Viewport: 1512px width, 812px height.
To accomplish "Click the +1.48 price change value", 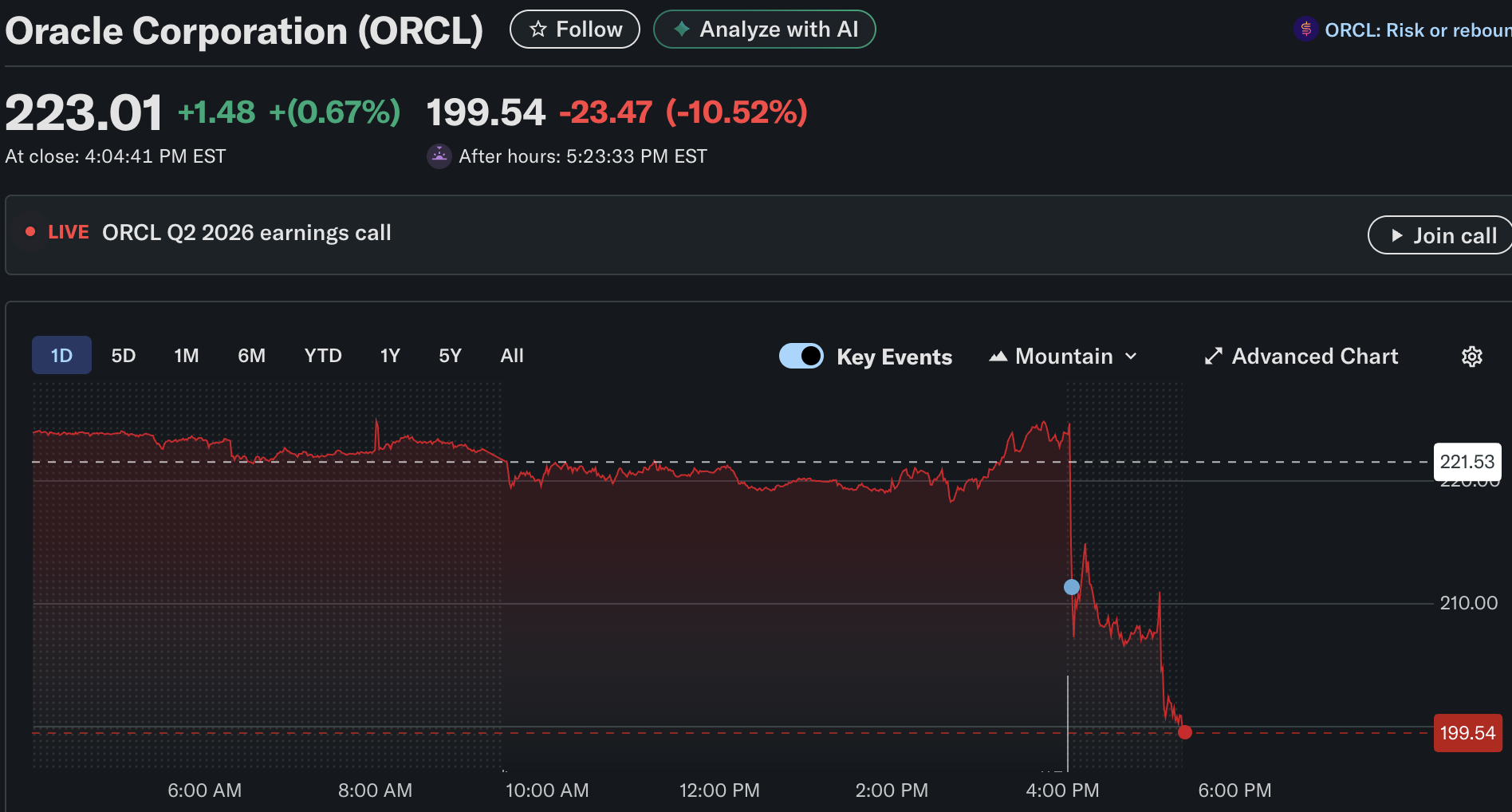I will 217,112.
